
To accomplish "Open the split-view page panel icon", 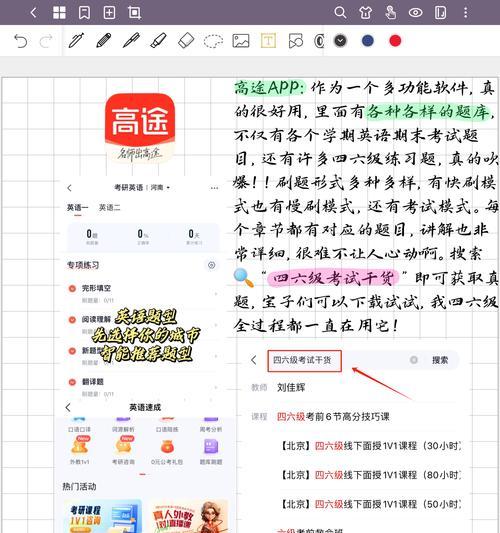I will pyautogui.click(x=441, y=13).
